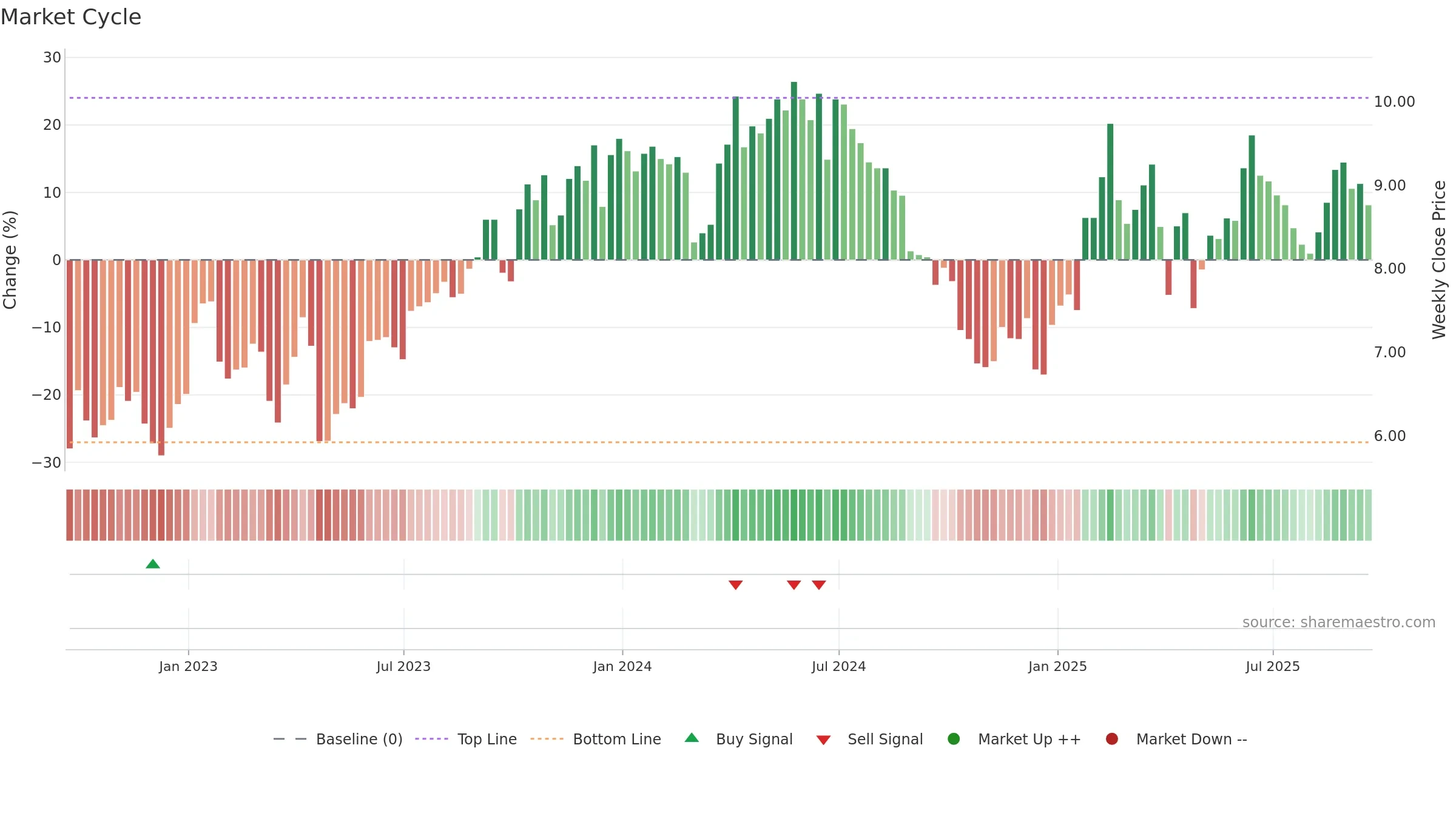Toggle the Market Down -- legend entry
Viewport: 1456px width, 819px height.
tap(1176, 739)
